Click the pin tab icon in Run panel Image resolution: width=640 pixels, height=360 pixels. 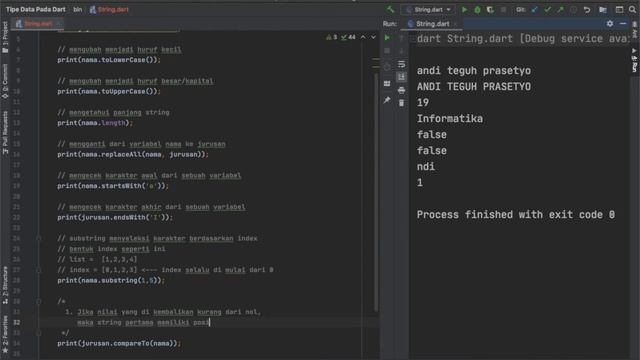point(387,100)
